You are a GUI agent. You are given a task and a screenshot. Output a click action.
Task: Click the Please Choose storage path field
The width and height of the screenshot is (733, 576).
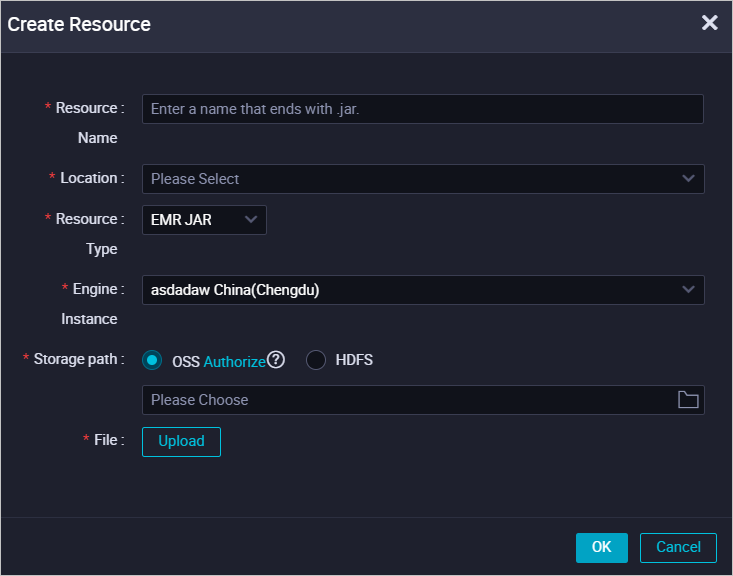tap(423, 400)
